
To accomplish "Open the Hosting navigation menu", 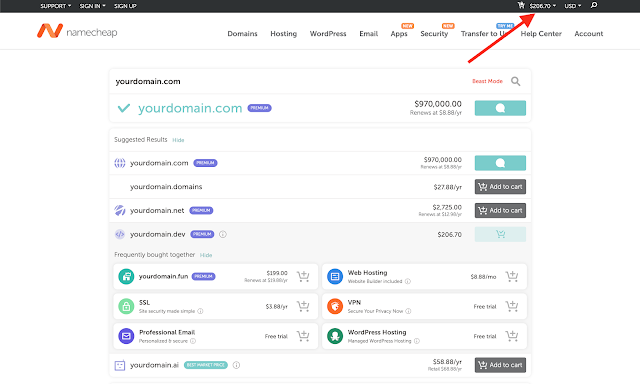I will [283, 33].
